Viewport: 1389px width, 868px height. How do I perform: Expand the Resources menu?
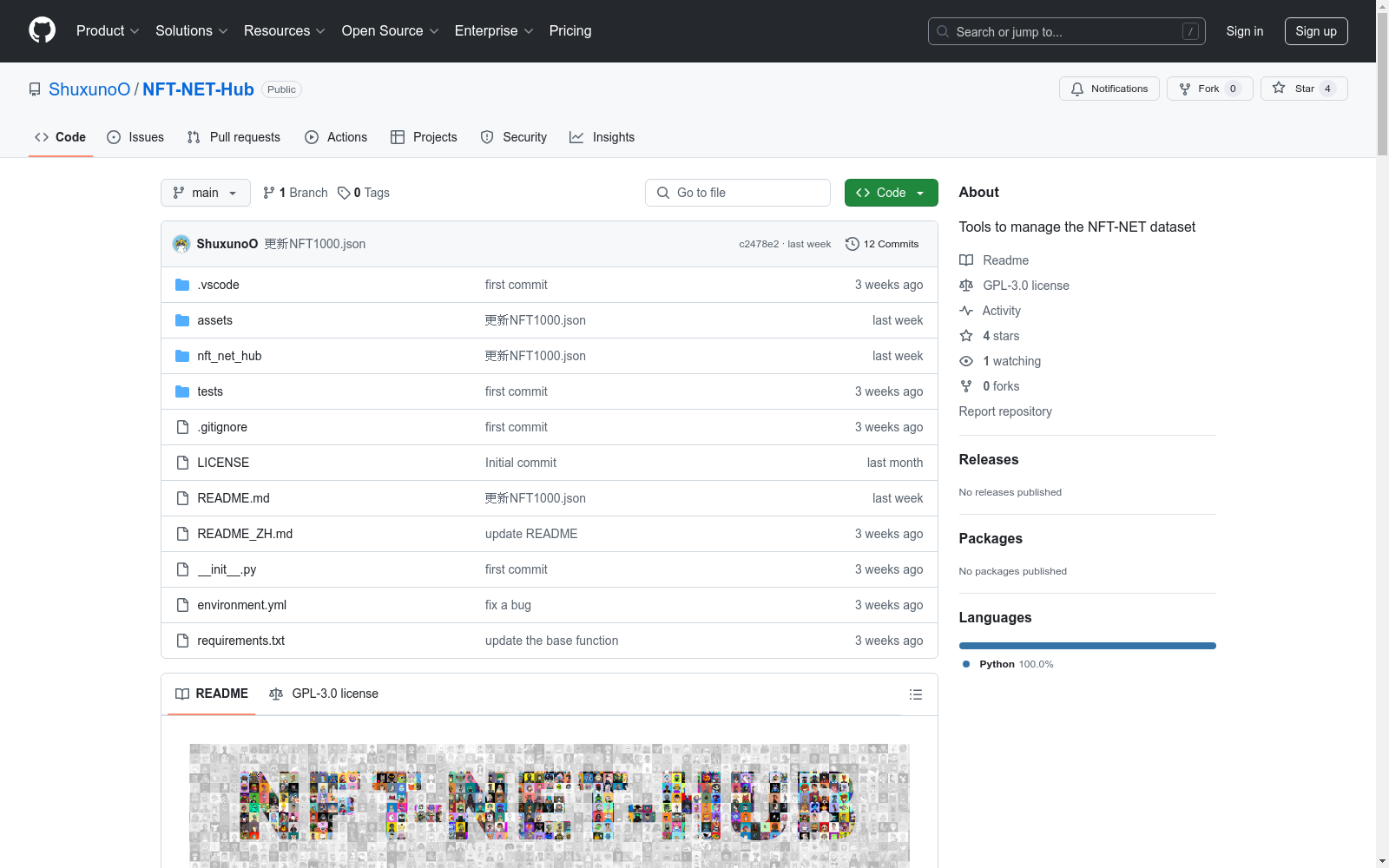285,30
